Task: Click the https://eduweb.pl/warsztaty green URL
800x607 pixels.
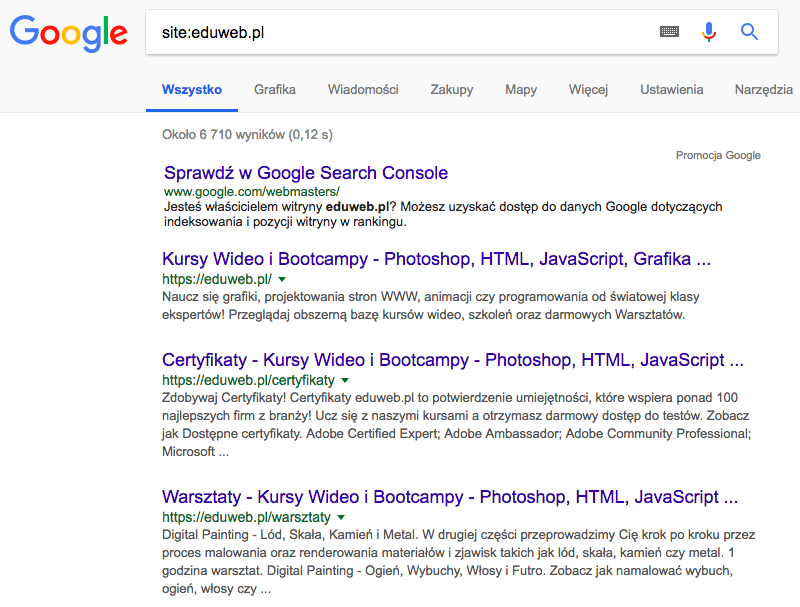Action: pyautogui.click(x=246, y=517)
